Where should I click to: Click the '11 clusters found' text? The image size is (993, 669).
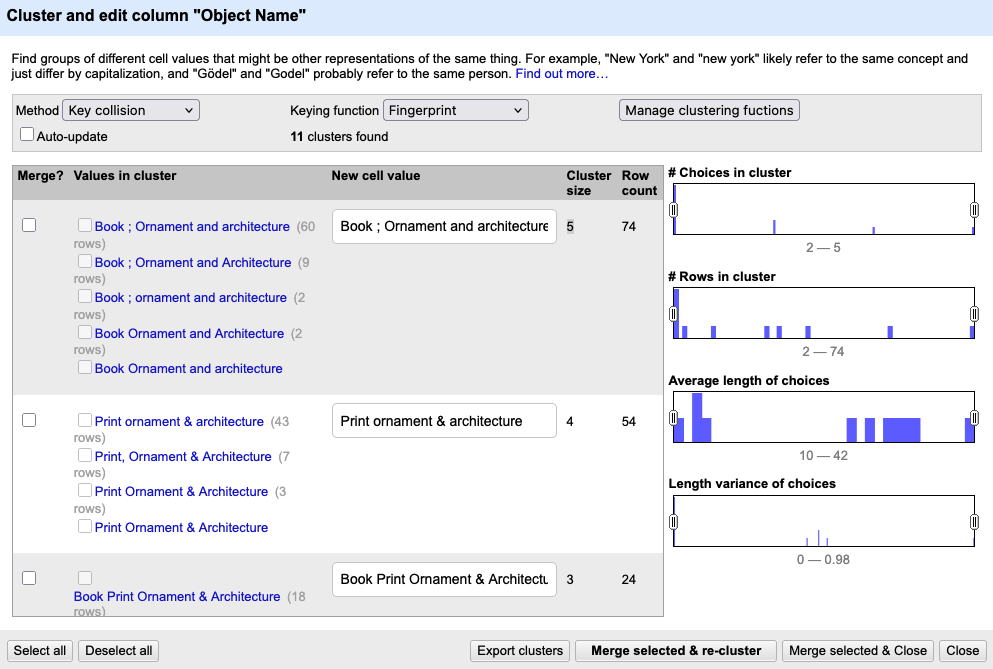(339, 136)
